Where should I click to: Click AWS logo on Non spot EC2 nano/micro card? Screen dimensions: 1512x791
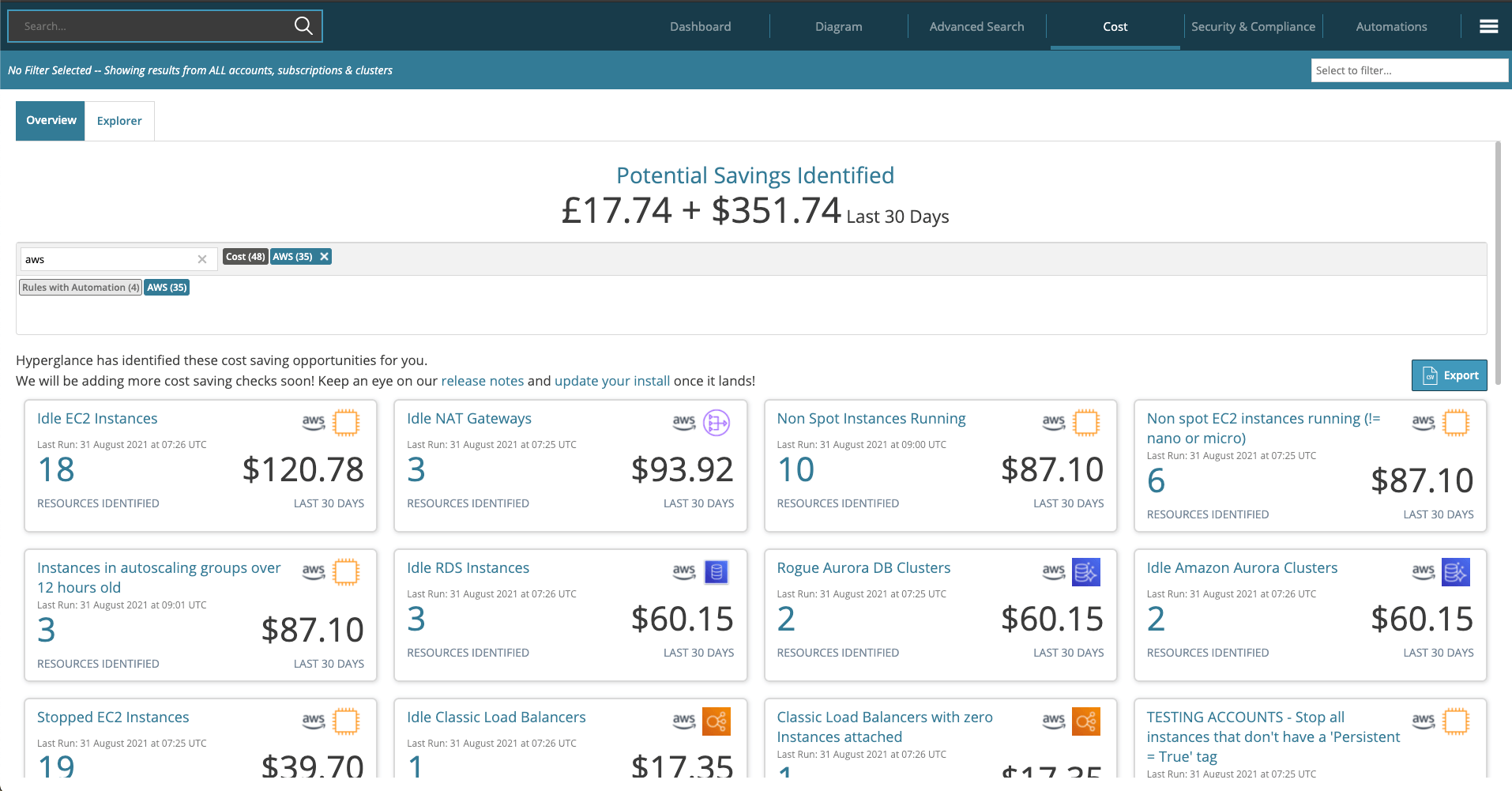[x=1424, y=423]
